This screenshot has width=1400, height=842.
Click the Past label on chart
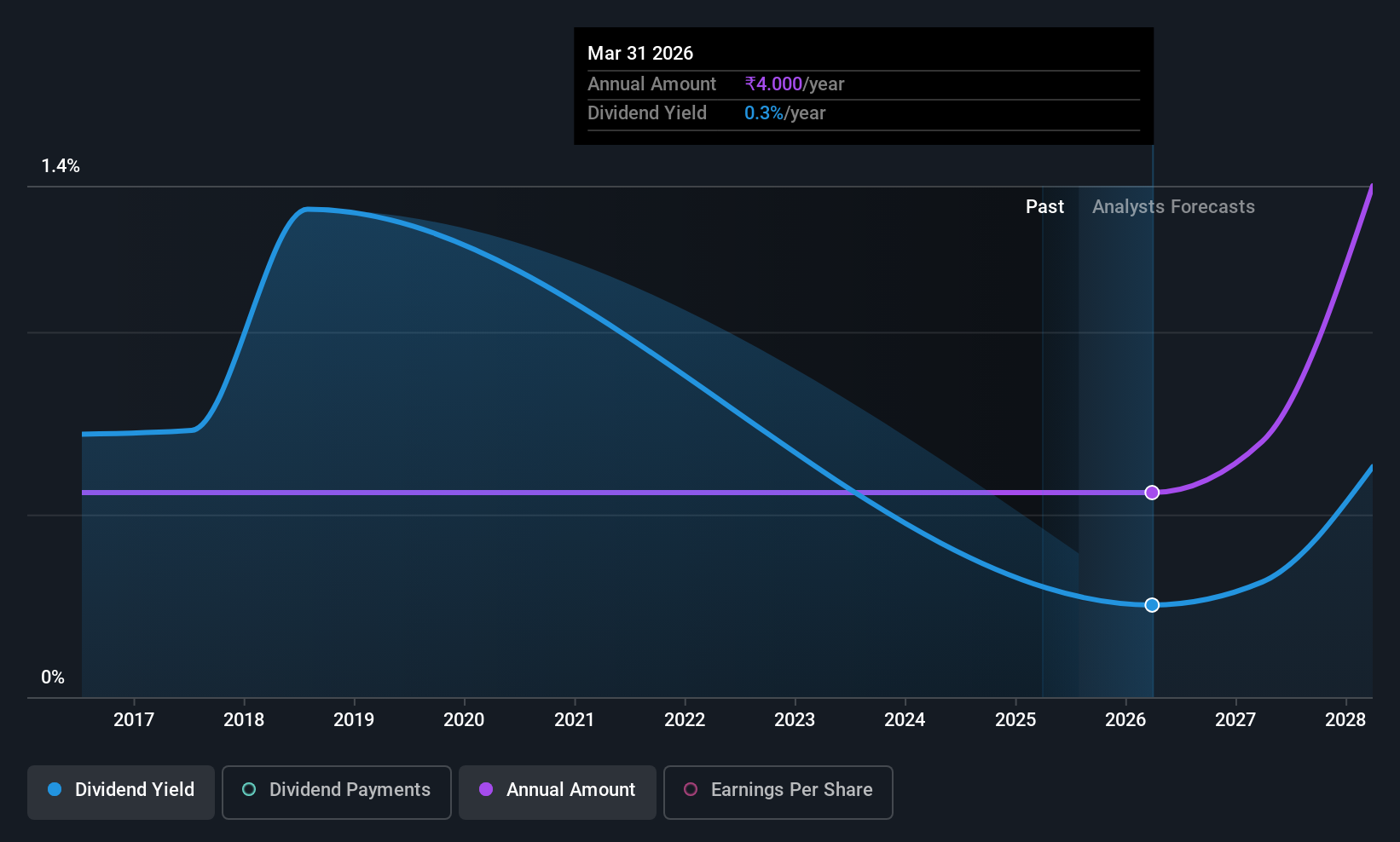(x=1044, y=207)
